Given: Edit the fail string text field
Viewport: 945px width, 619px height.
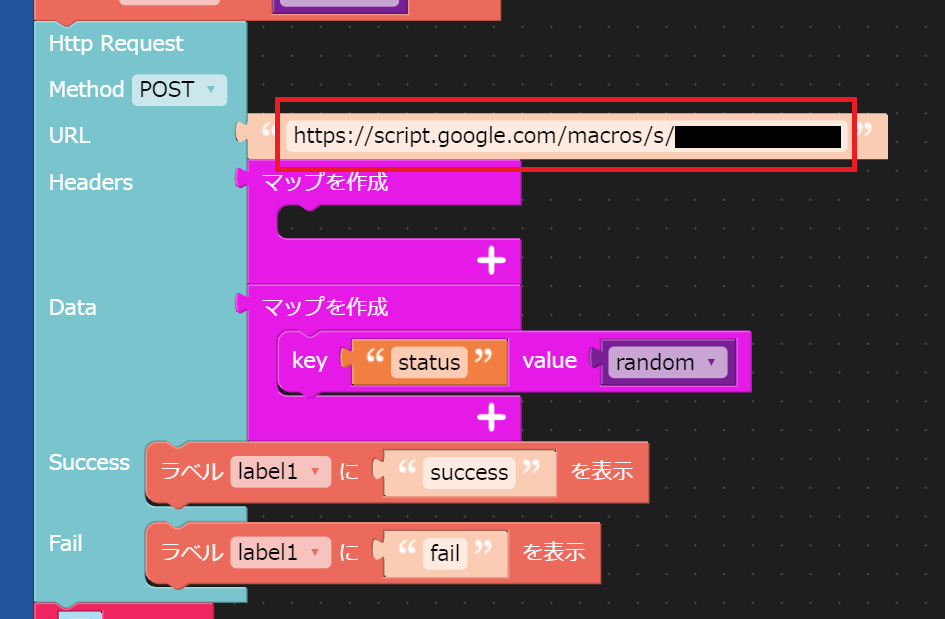Looking at the screenshot, I should [x=445, y=552].
